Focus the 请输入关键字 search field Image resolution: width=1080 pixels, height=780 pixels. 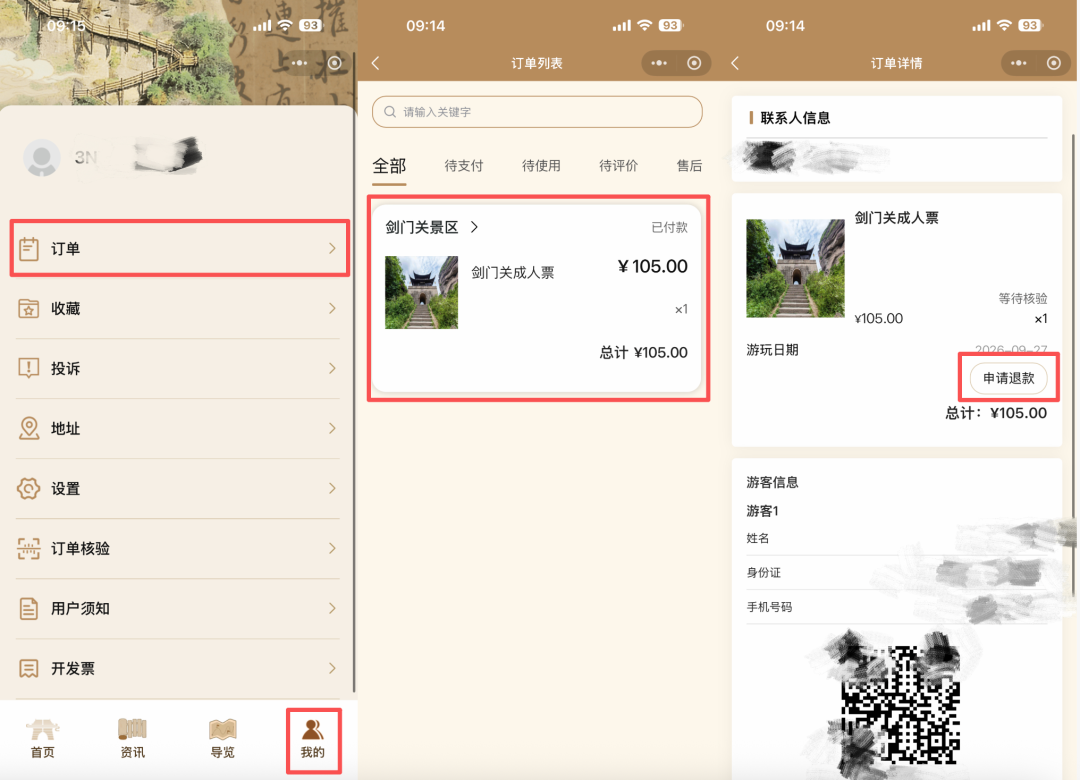[537, 112]
